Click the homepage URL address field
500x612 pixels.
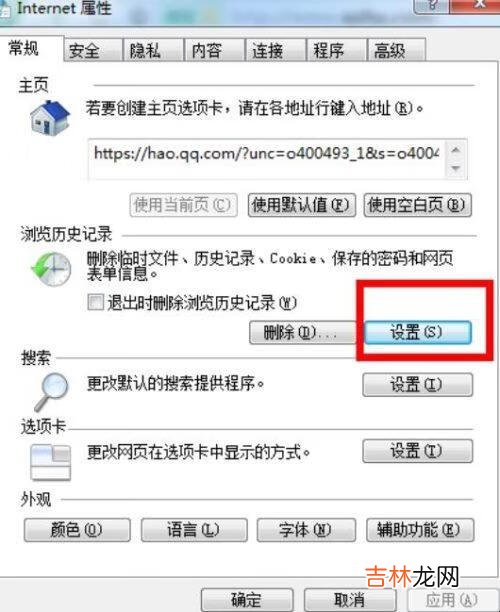(267, 159)
